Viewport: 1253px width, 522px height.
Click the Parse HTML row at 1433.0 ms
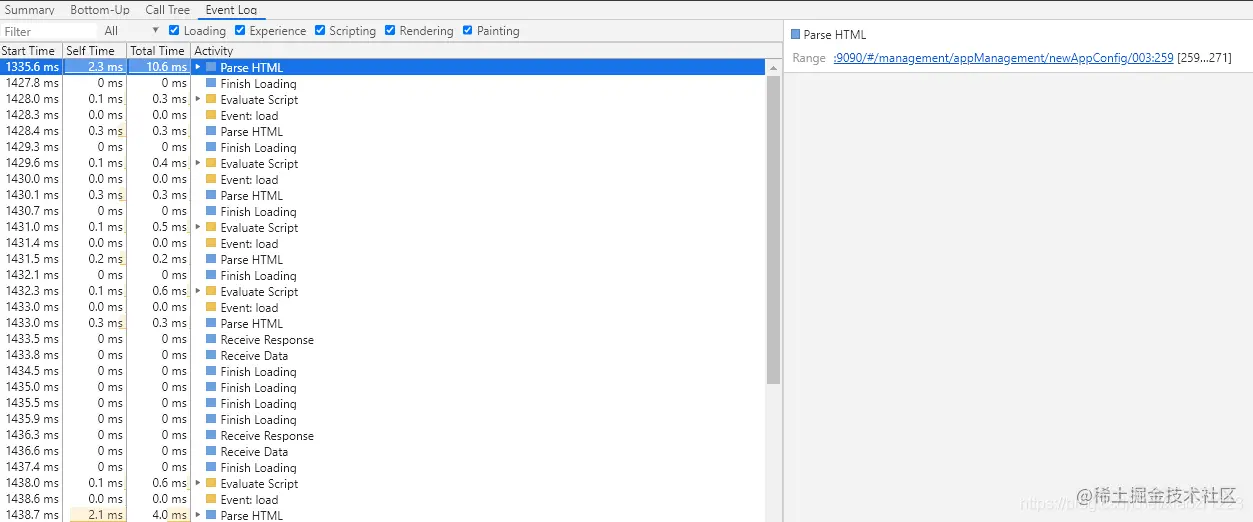click(x=383, y=323)
